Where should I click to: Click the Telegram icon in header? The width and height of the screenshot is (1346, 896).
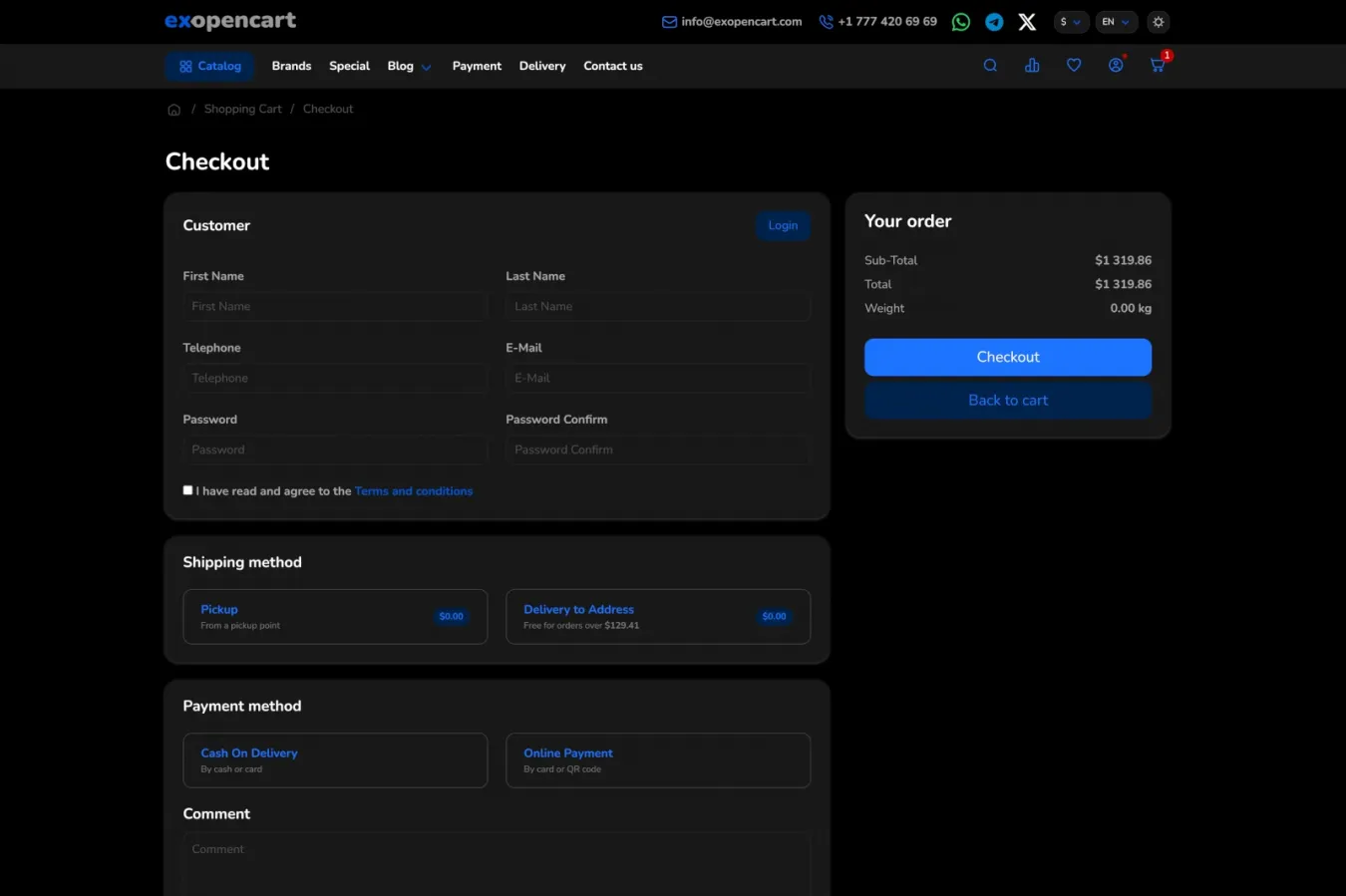[x=994, y=22]
